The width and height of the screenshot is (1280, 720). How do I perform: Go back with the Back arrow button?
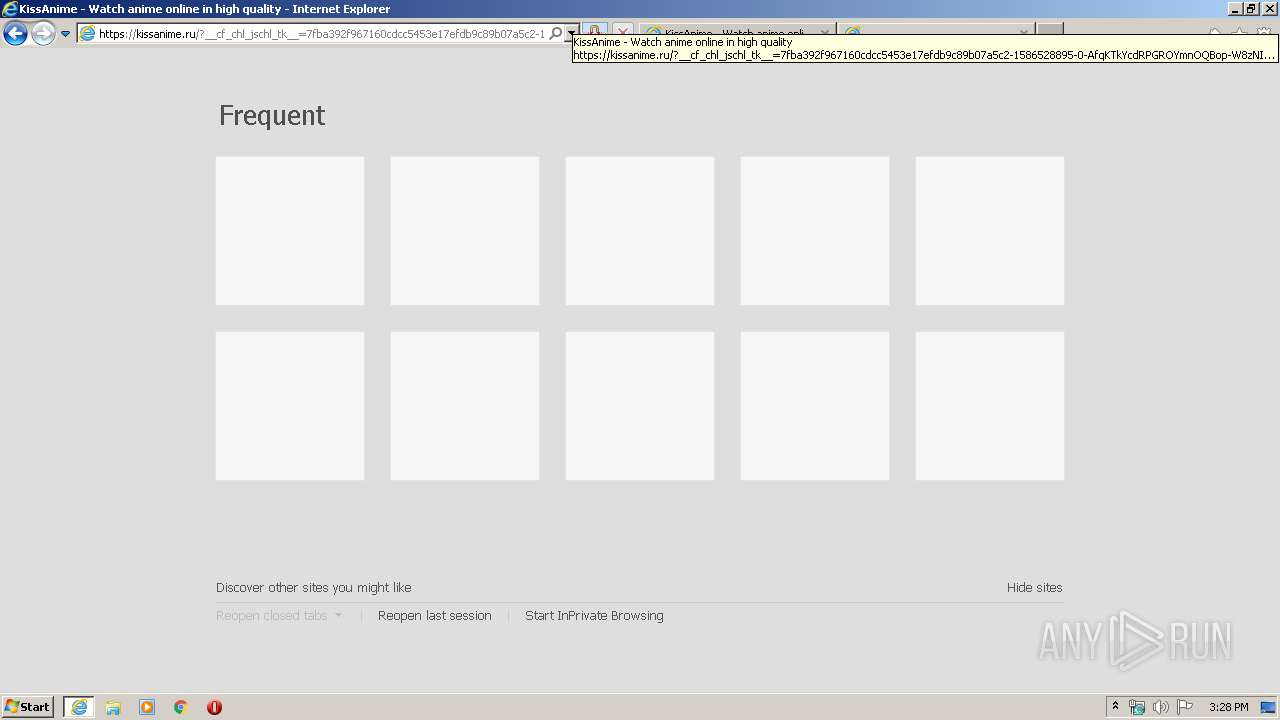[15, 34]
